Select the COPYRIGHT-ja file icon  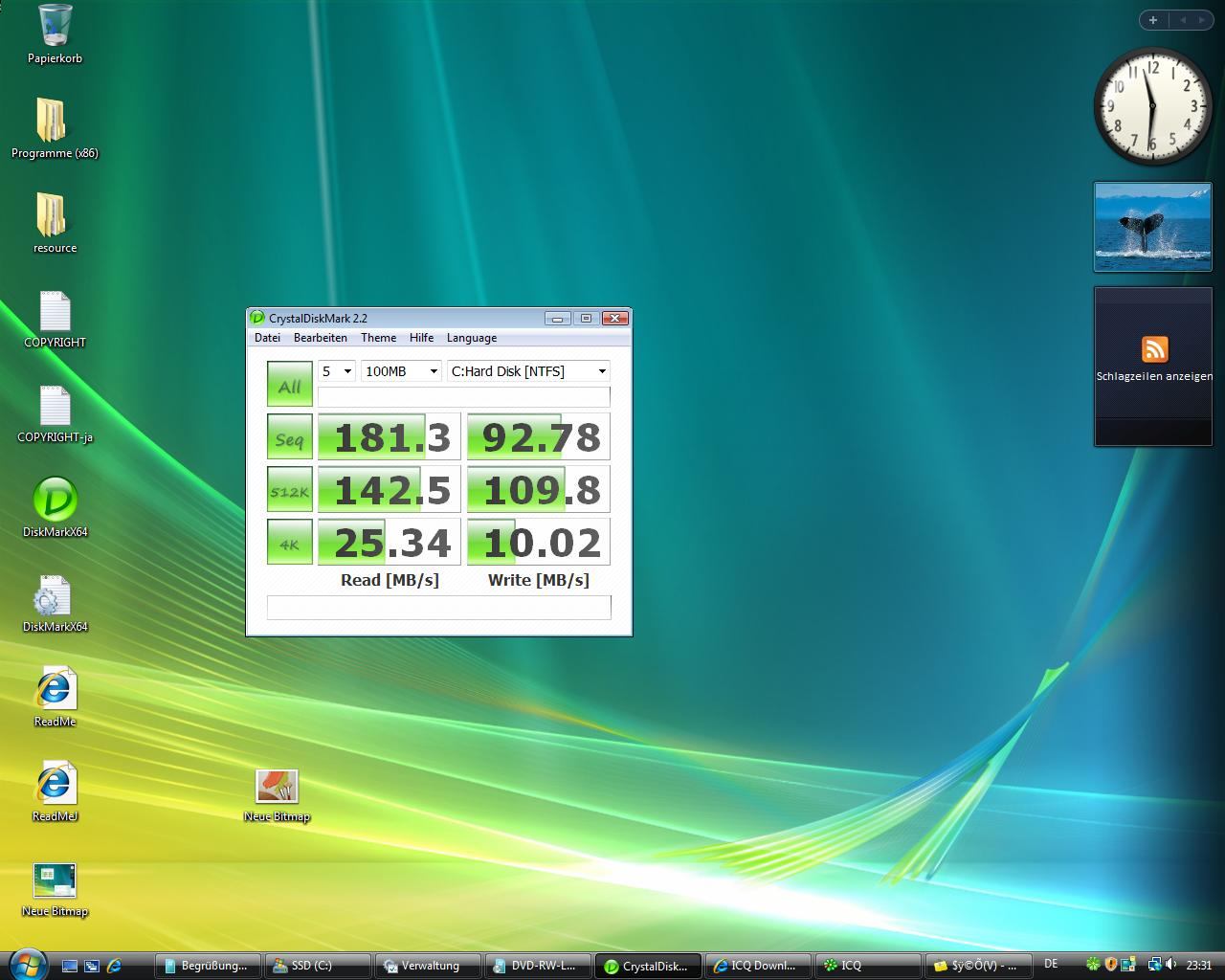[55, 407]
